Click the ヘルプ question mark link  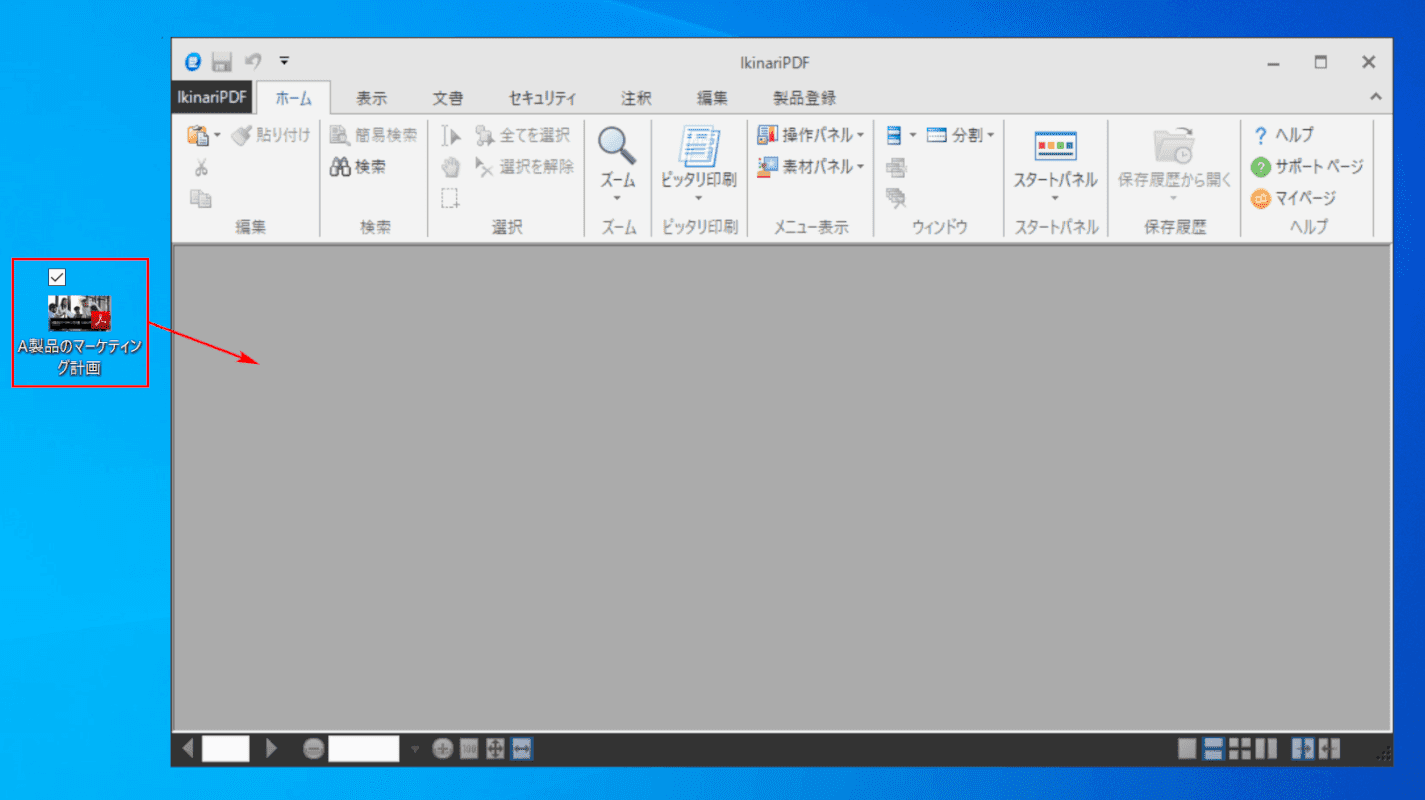[1284, 135]
